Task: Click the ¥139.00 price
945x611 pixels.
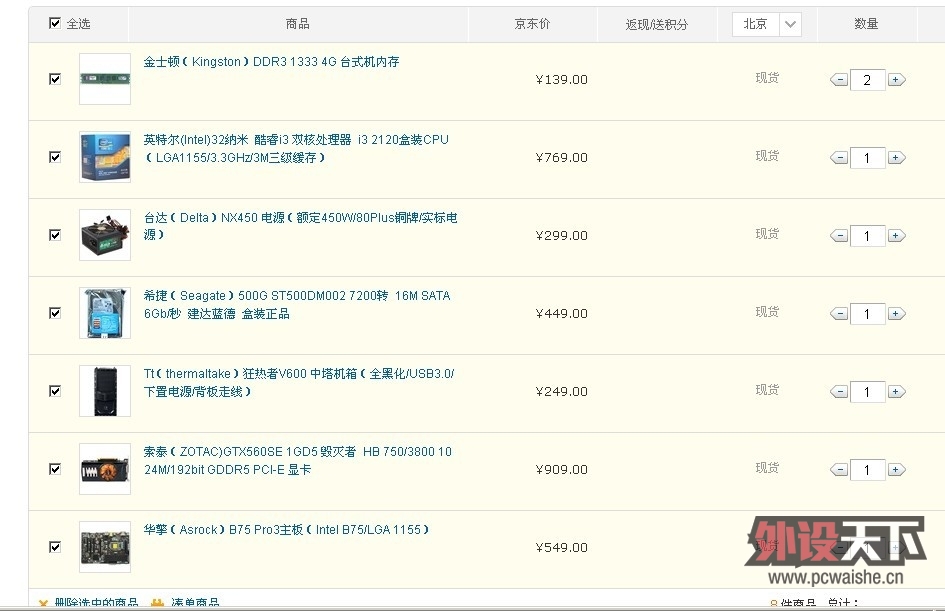Action: pyautogui.click(x=561, y=80)
